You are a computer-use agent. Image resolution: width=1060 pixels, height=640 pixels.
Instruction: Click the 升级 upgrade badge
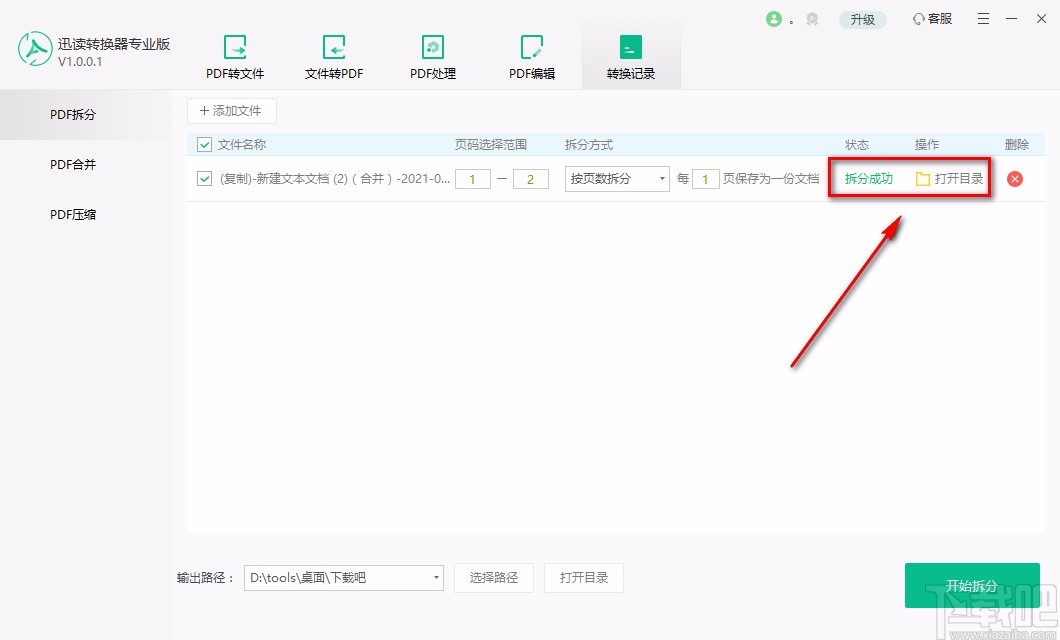(x=863, y=18)
